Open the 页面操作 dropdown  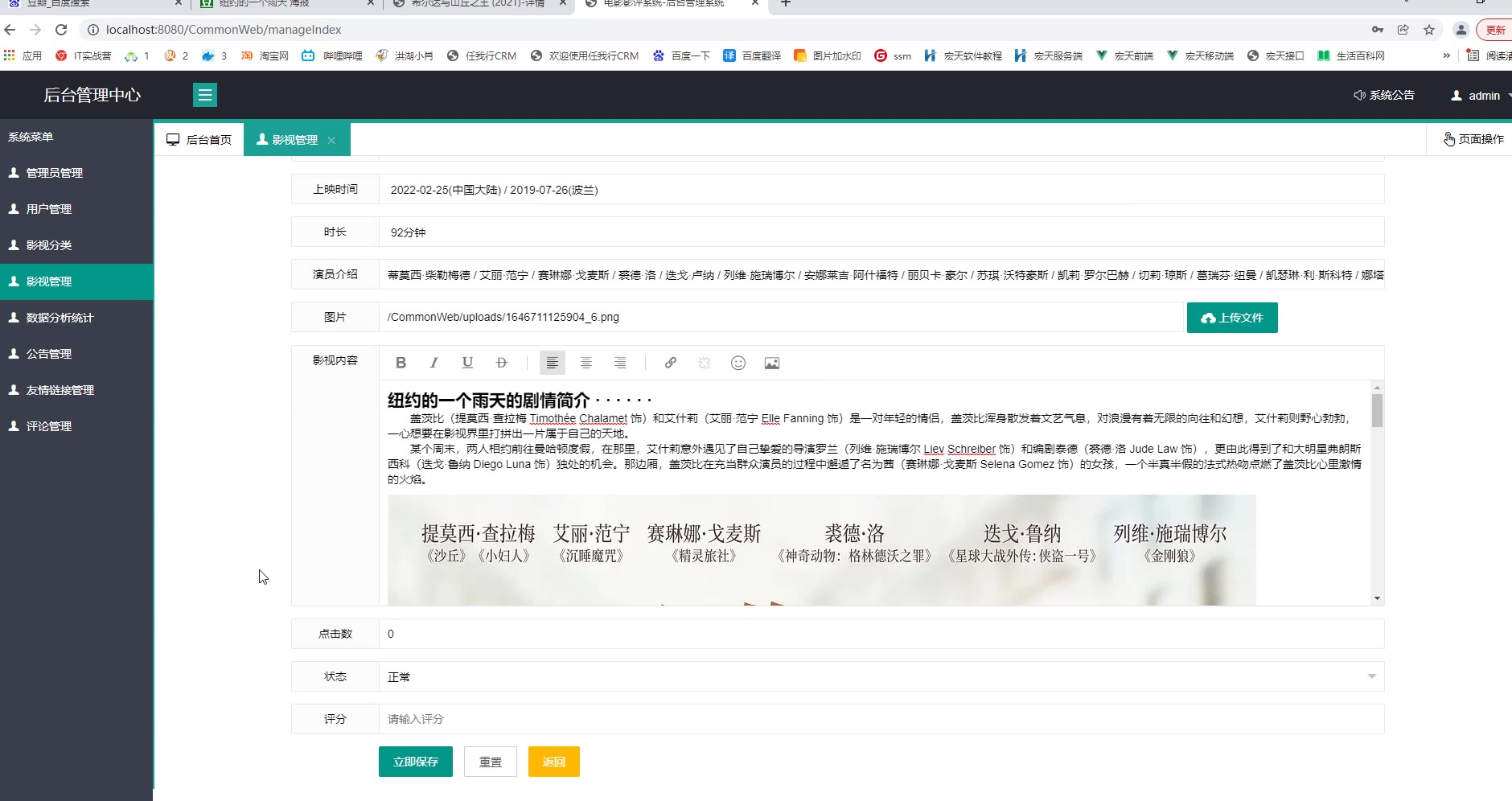[x=1473, y=139]
